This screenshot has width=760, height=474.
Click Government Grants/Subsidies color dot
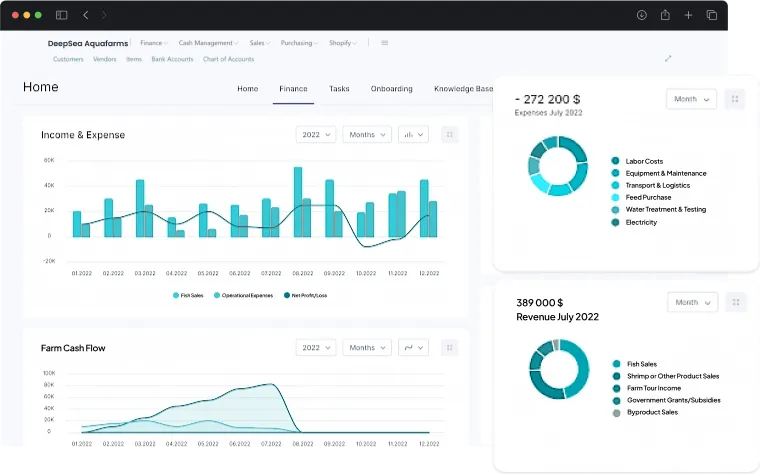(x=616, y=400)
